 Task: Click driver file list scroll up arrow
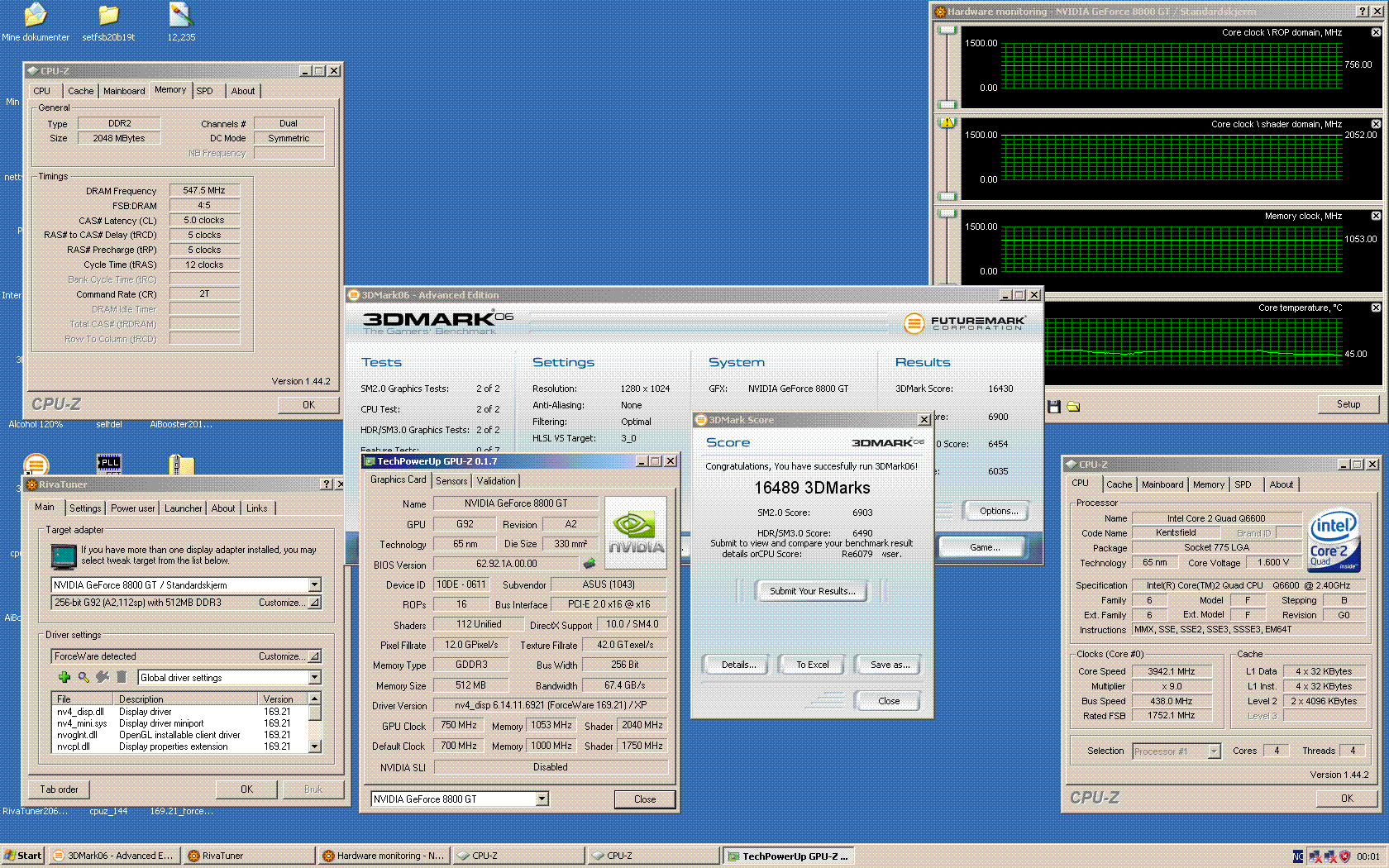tap(314, 699)
